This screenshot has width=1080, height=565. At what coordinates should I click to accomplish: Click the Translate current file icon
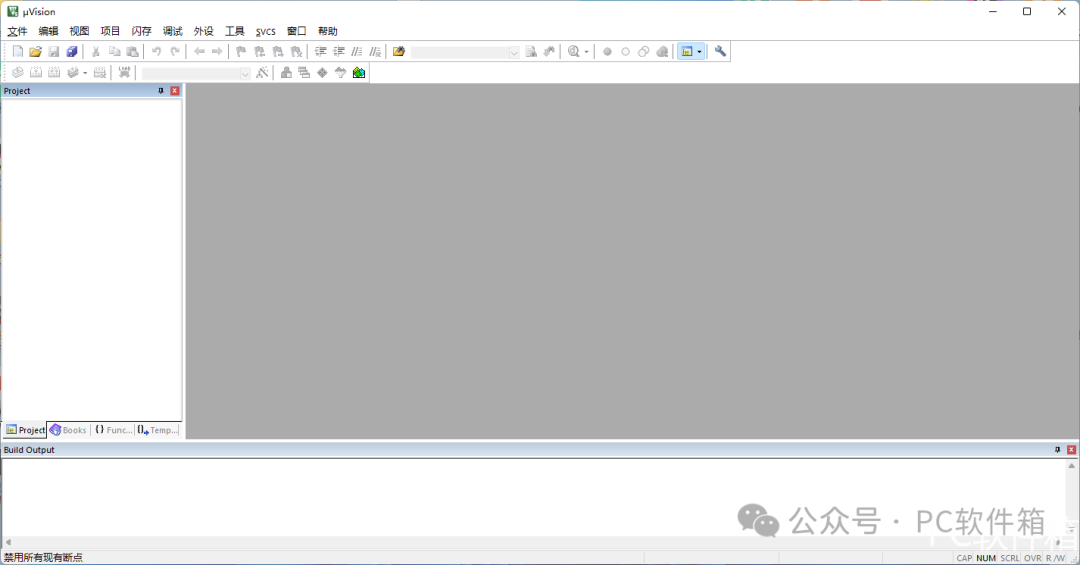(x=18, y=72)
